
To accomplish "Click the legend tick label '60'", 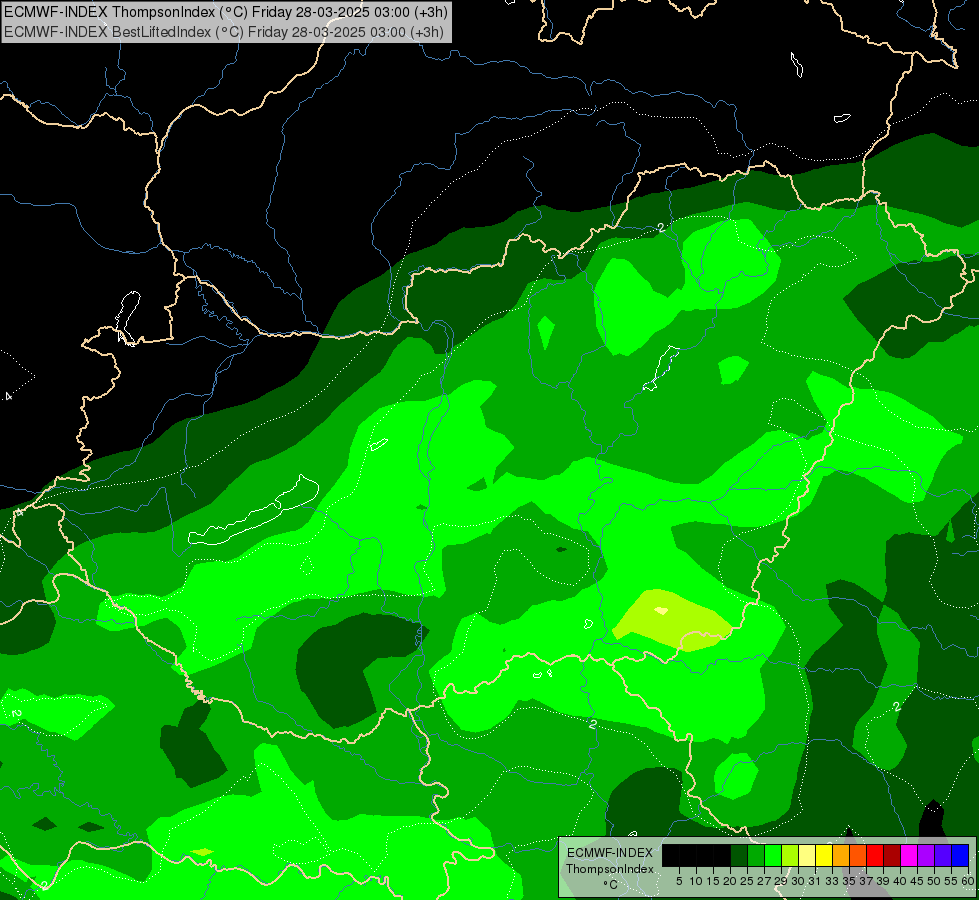I will (968, 881).
